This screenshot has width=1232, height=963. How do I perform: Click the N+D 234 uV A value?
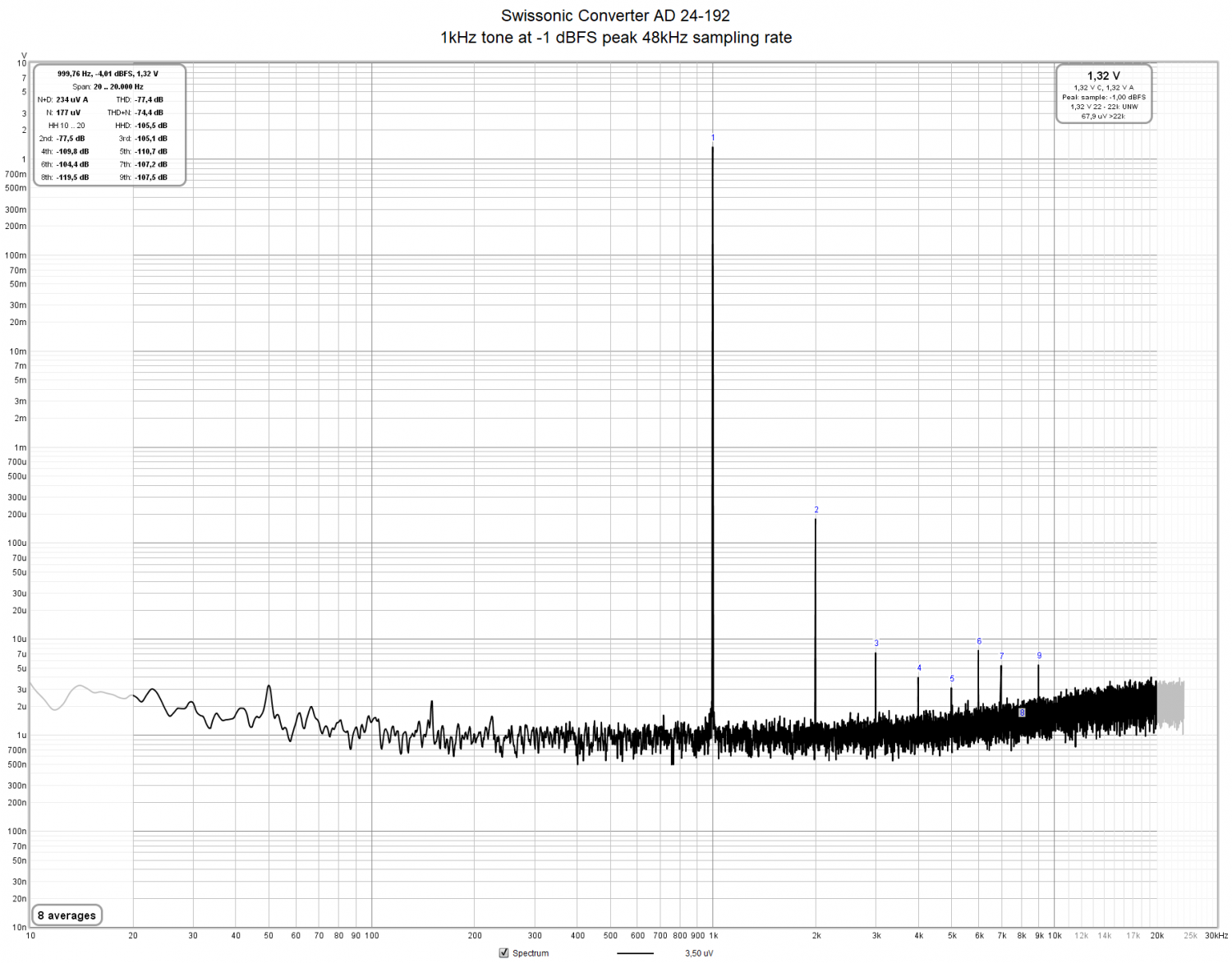71,100
